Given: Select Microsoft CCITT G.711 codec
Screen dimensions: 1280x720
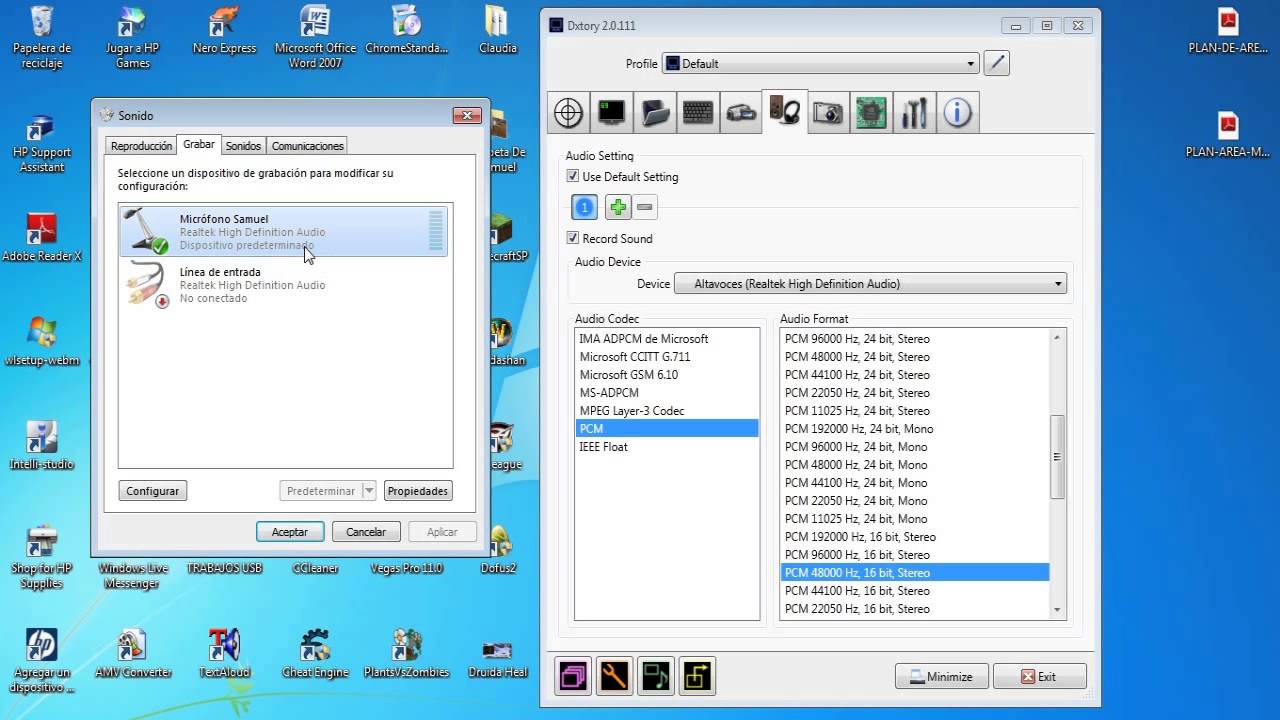Looking at the screenshot, I should (x=667, y=357).
